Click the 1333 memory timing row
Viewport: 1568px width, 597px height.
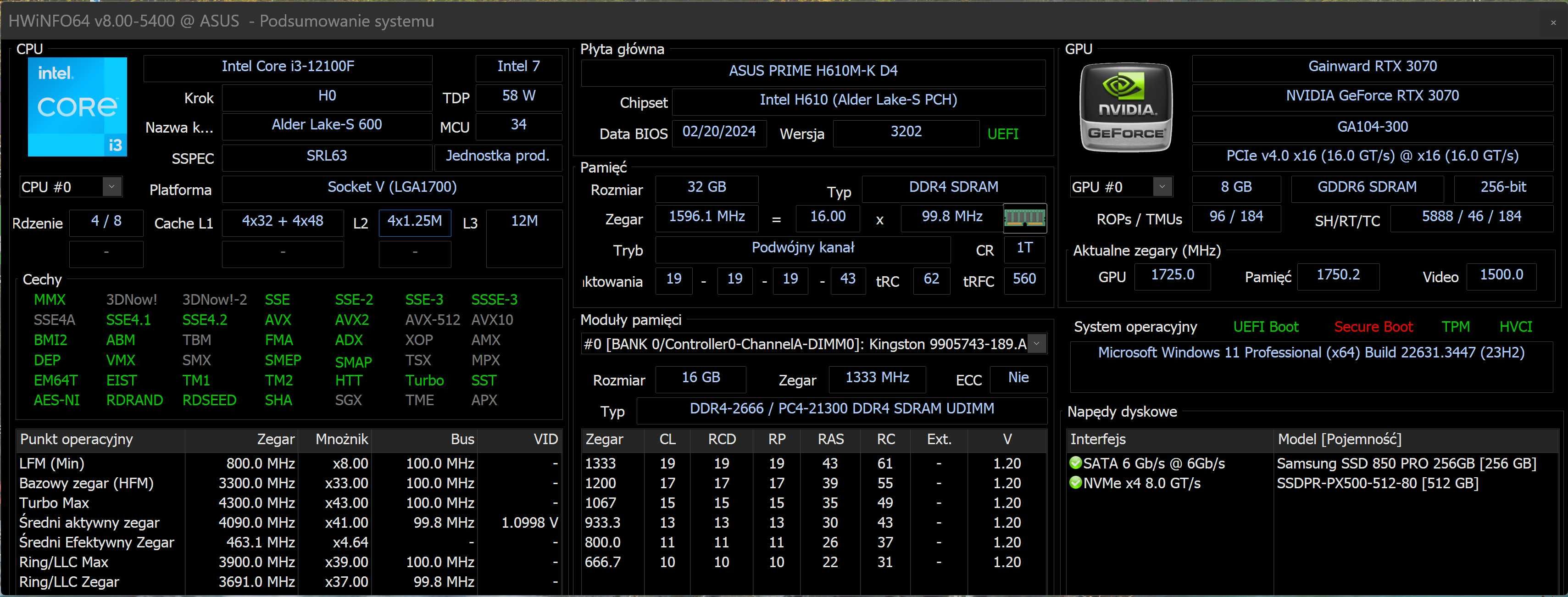tap(814, 464)
